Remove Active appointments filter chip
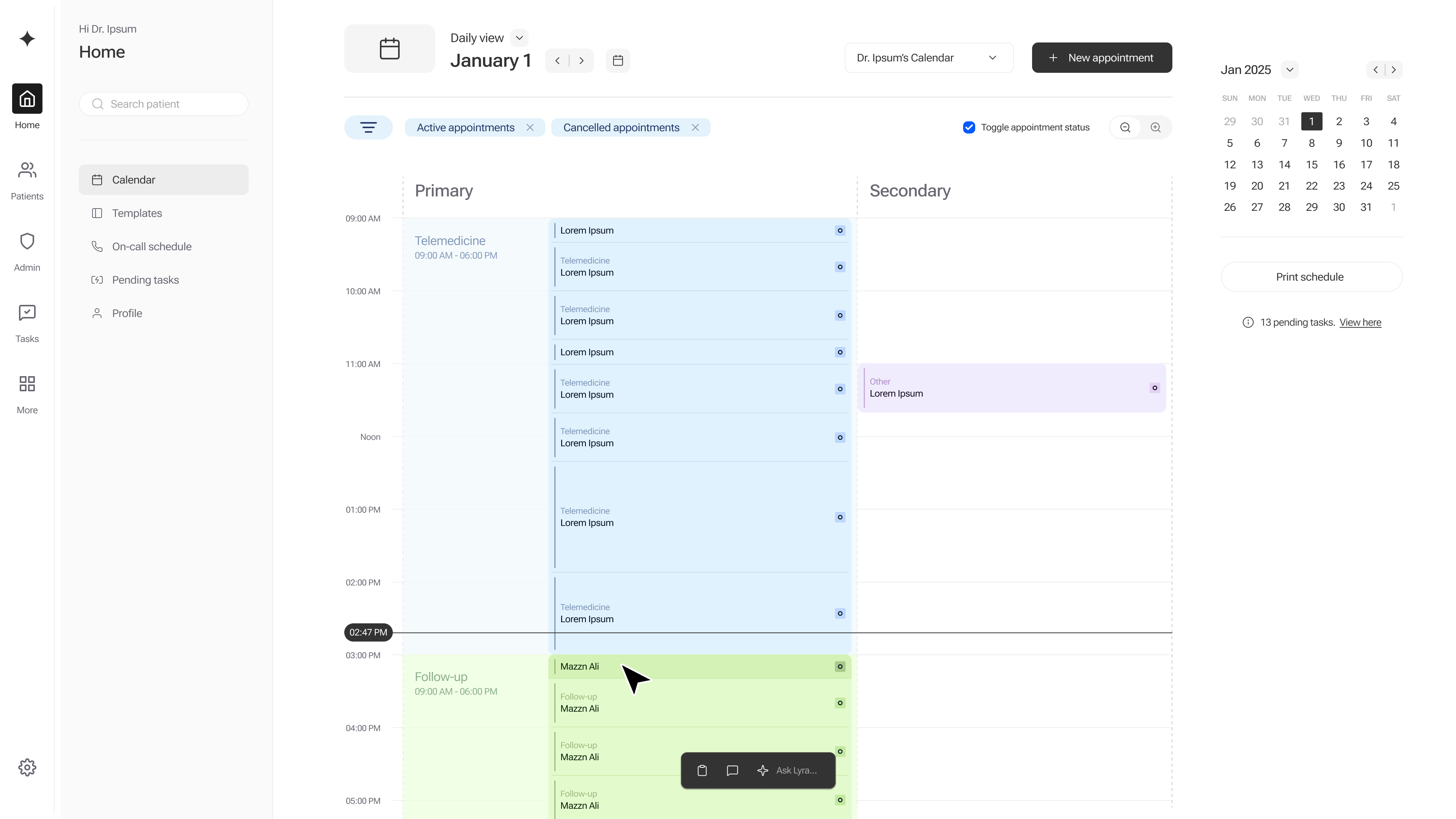This screenshot has height=819, width=1456. coord(530,127)
